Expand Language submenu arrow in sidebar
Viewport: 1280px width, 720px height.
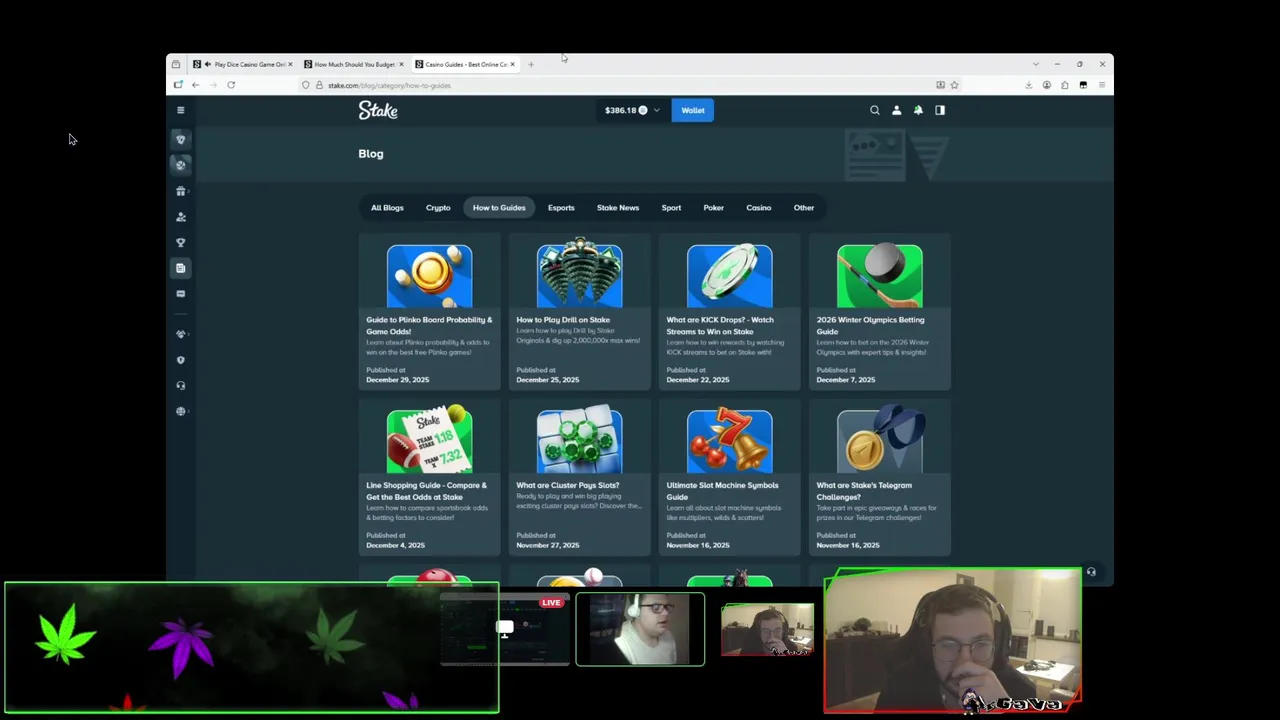coord(190,411)
